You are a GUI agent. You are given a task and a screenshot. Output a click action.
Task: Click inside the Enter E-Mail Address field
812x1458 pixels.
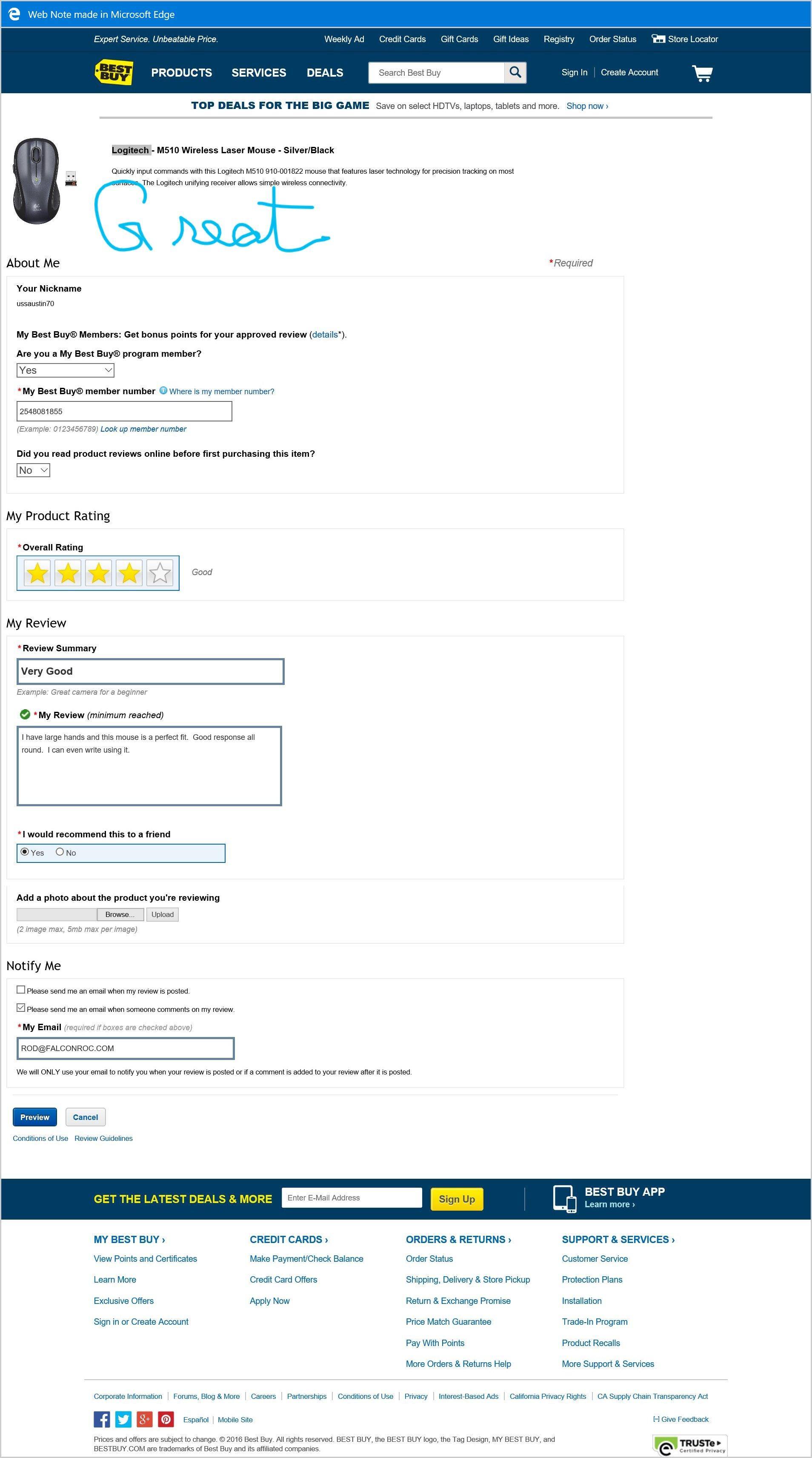(x=351, y=1197)
